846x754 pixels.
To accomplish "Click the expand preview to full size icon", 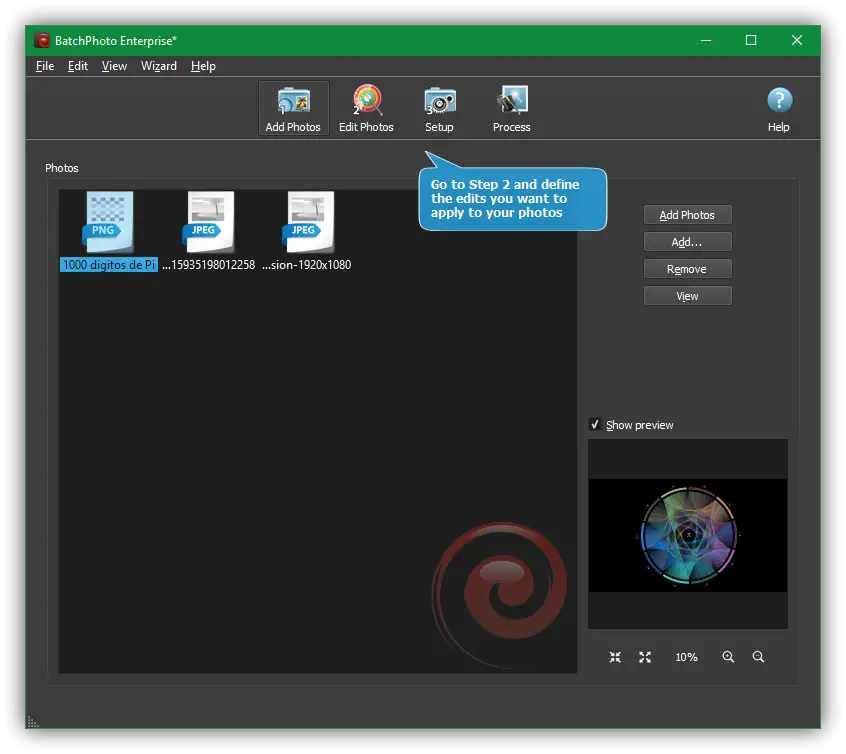I will [645, 657].
